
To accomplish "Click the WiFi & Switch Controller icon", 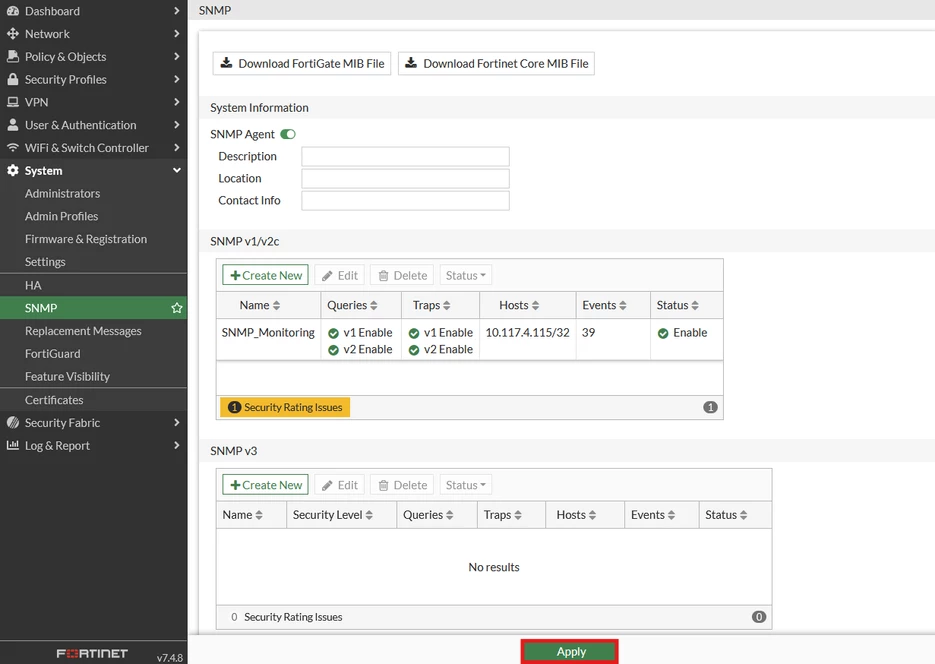I will (13, 147).
